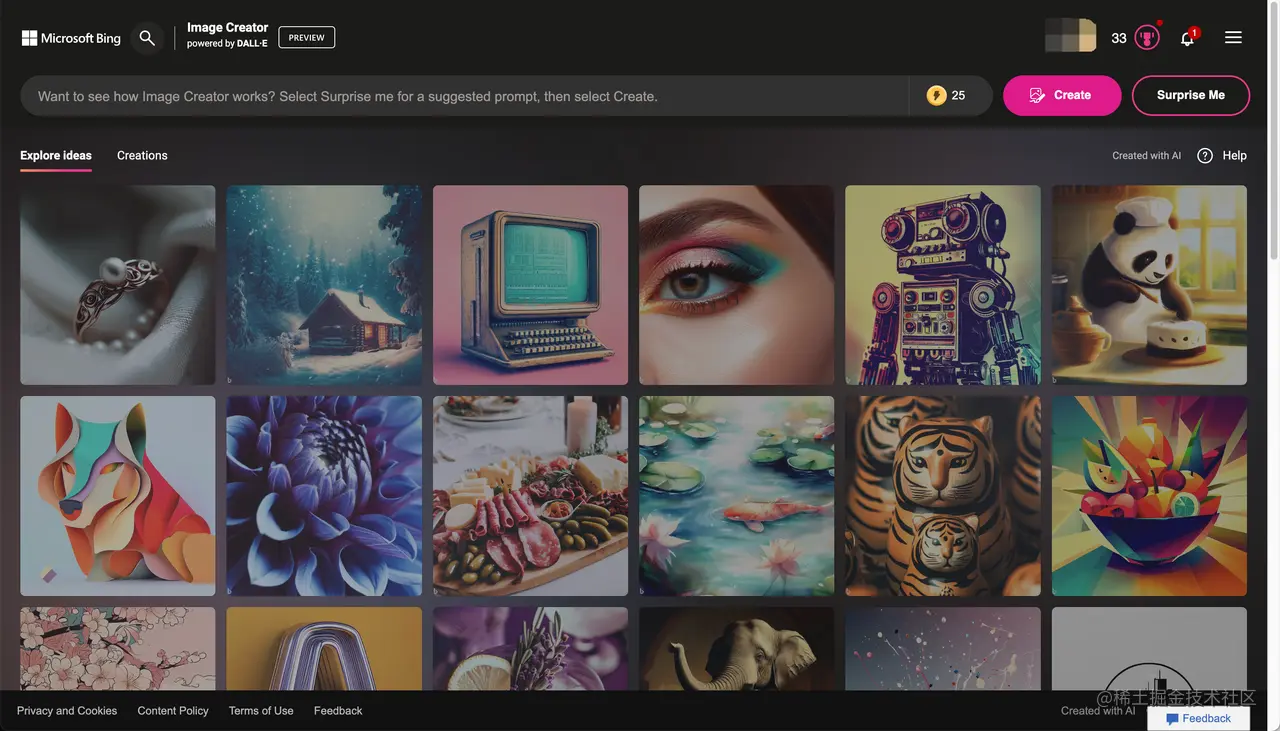Viewport: 1280px width, 731px height.
Task: Click the Help question mark icon
Action: [1205, 156]
